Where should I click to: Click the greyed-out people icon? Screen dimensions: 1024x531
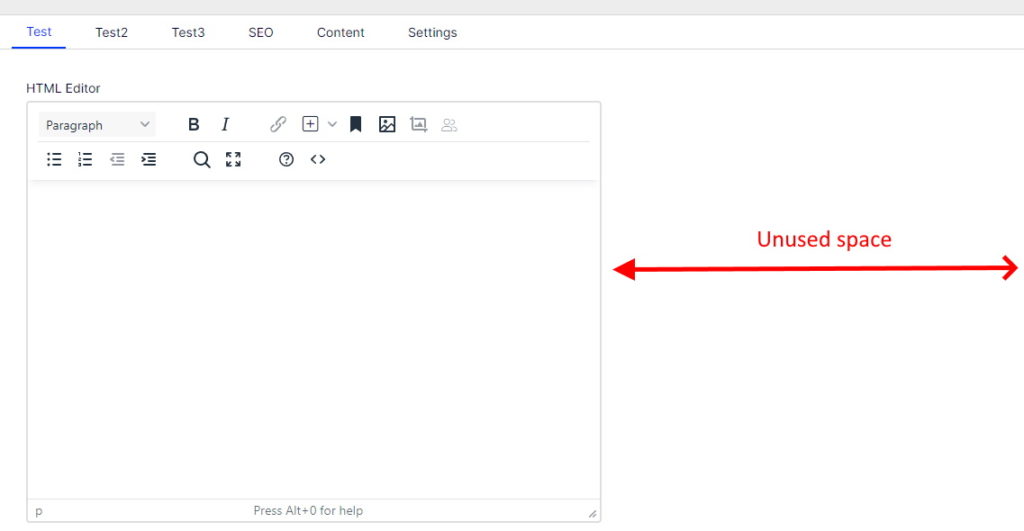click(x=449, y=124)
